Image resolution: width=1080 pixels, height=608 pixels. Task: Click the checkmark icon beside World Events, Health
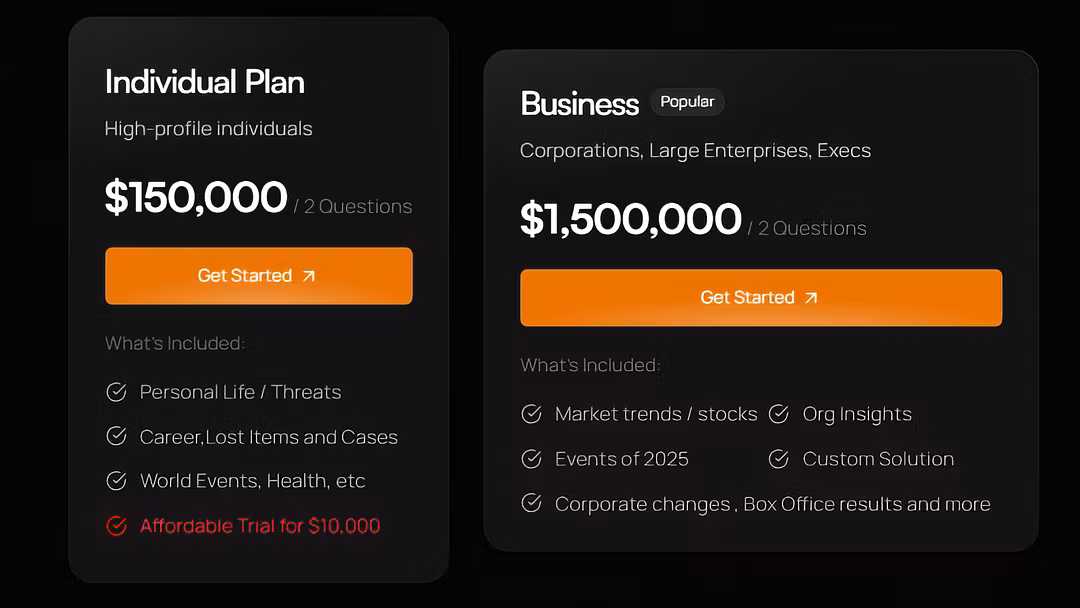pyautogui.click(x=117, y=480)
